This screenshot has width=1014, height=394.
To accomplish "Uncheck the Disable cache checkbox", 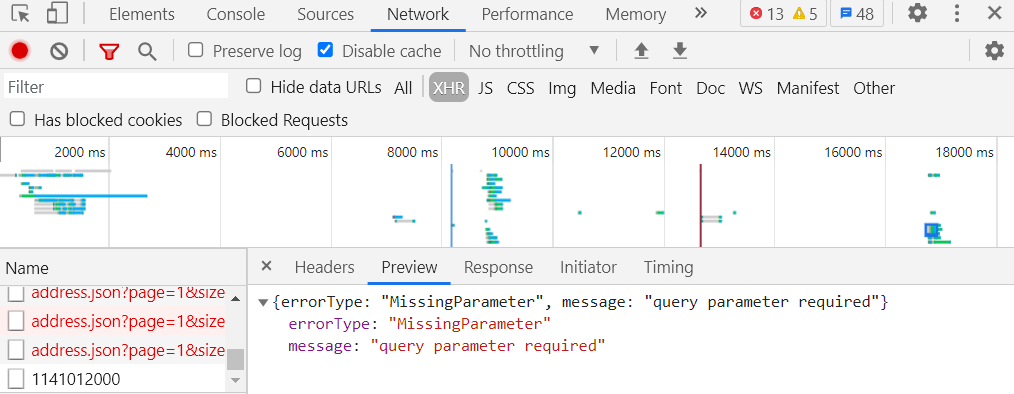I will 325,50.
